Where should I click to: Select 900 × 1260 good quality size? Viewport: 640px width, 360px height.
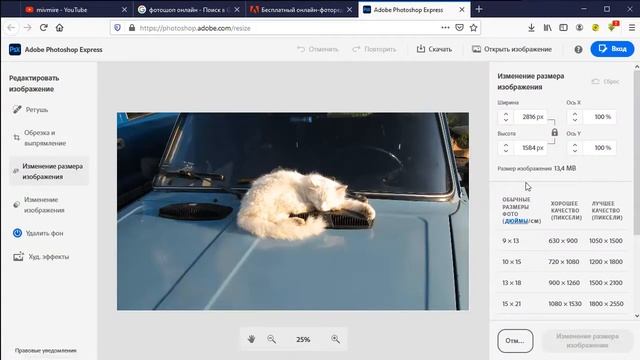(564, 282)
